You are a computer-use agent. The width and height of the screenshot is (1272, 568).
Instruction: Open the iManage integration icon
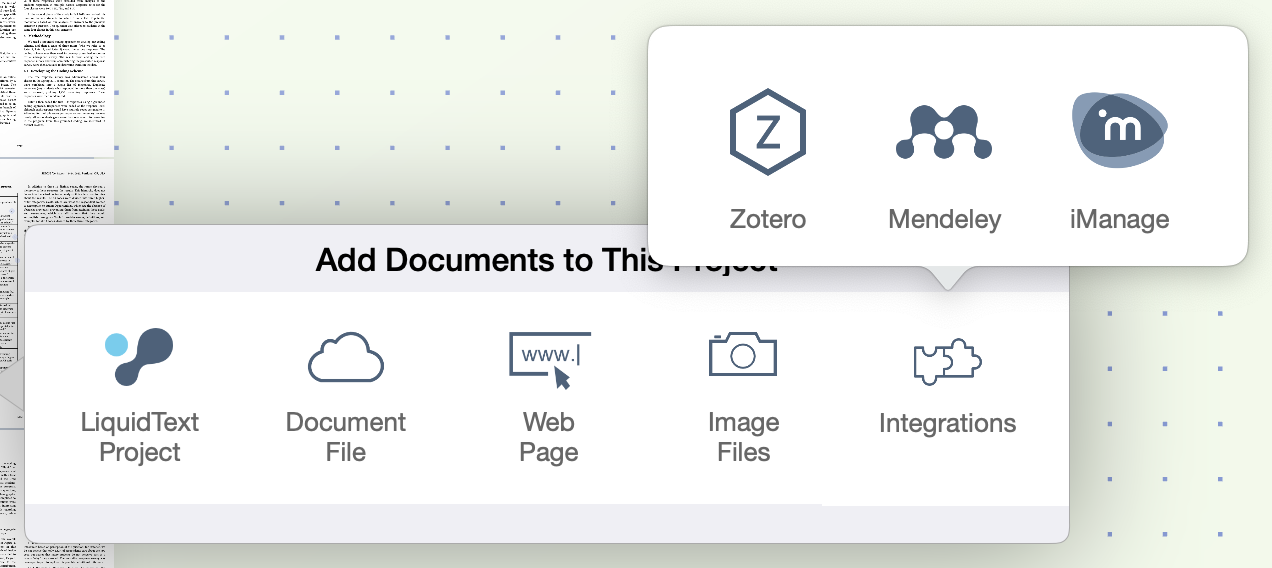coord(1119,133)
